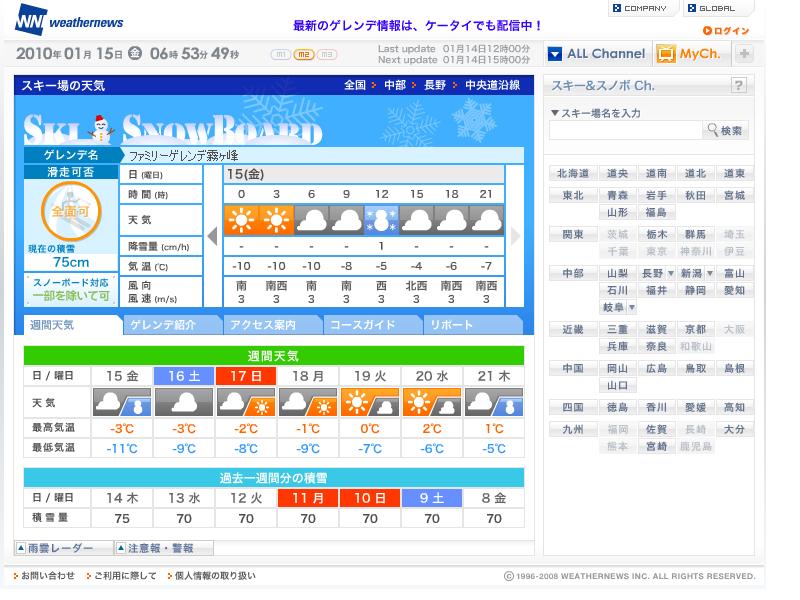
Task: Click the right arrow to next hours
Action: [515, 236]
